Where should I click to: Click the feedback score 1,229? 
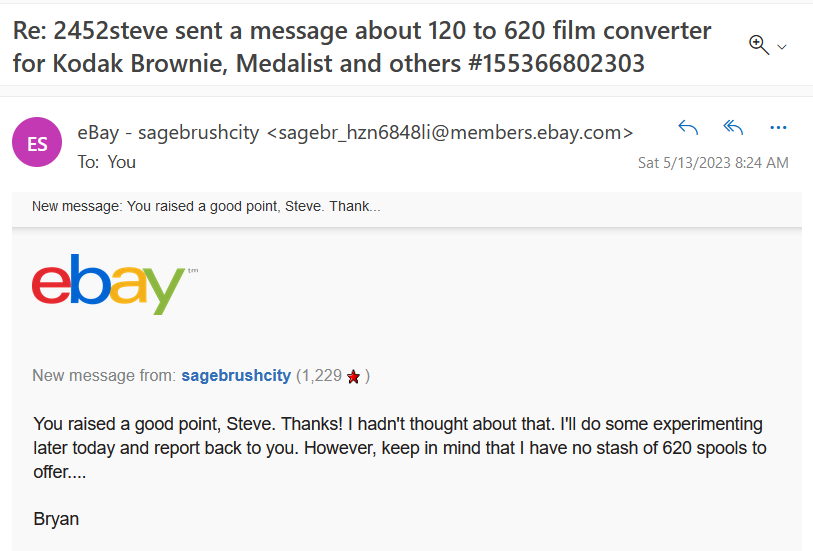[321, 375]
